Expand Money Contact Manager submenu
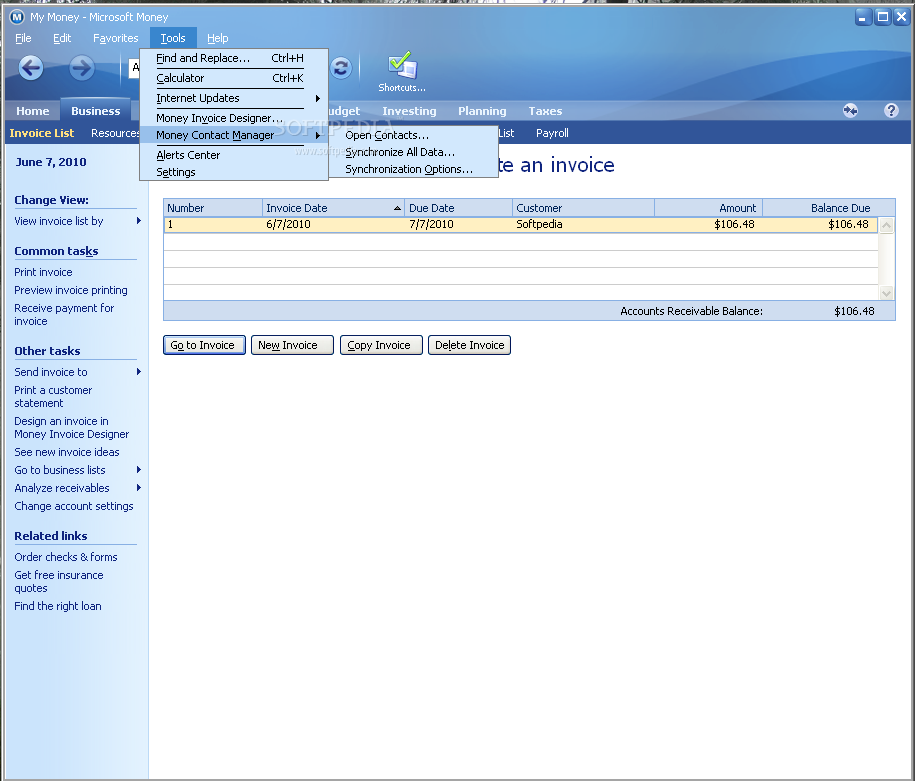The width and height of the screenshot is (915, 781). [233, 135]
